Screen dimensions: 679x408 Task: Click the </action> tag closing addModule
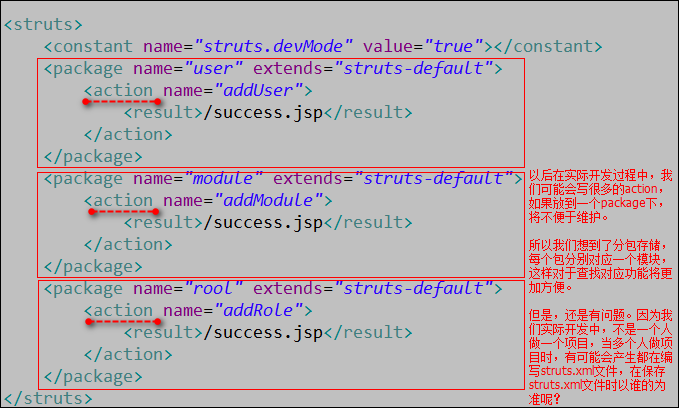[128, 245]
